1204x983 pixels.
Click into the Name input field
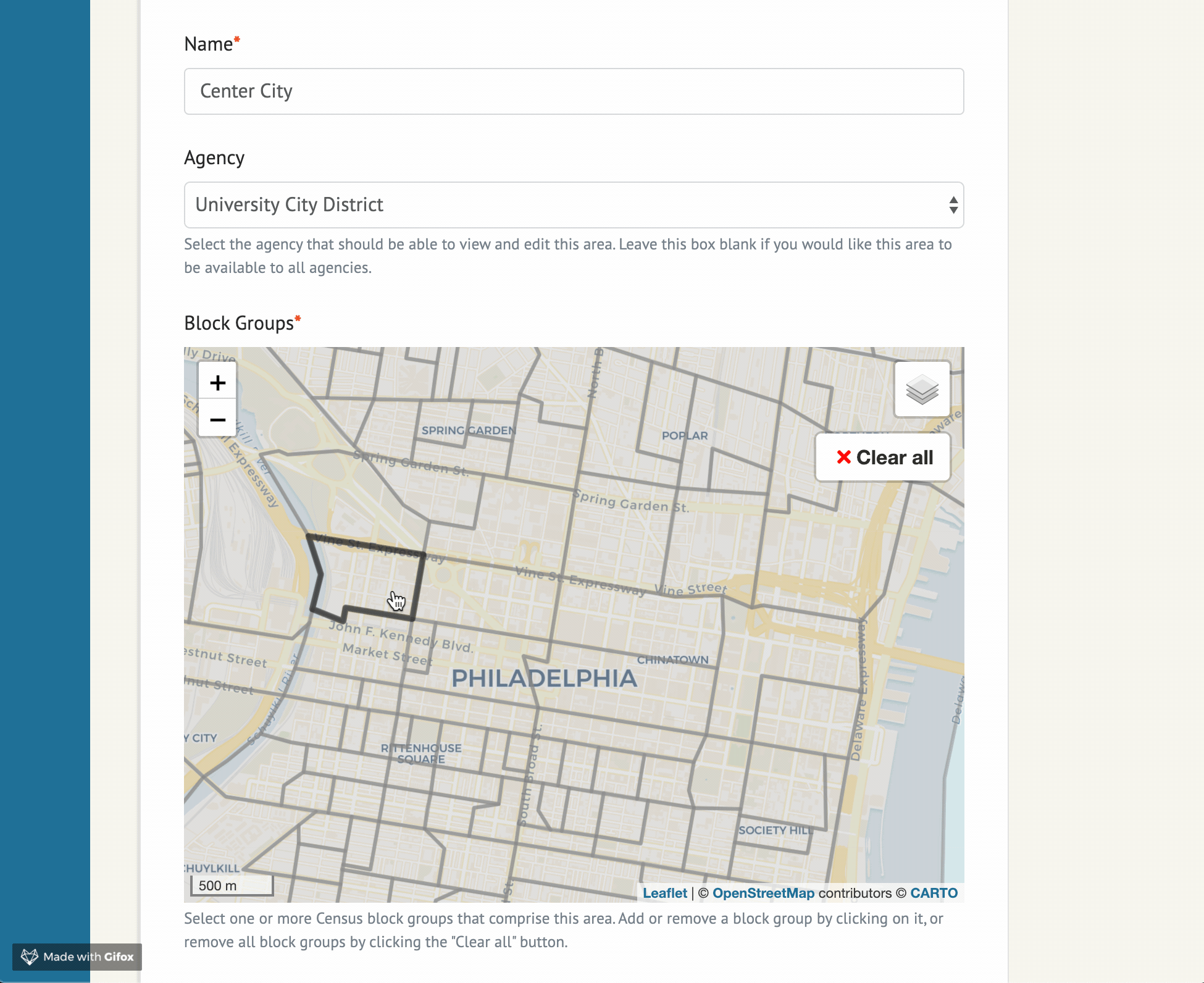click(x=573, y=91)
